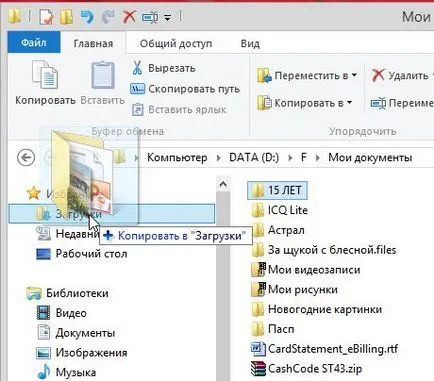Viewport: 434px width, 381px height.
Task: Click Компьютер in the address breadcrumb
Action: click(x=177, y=157)
